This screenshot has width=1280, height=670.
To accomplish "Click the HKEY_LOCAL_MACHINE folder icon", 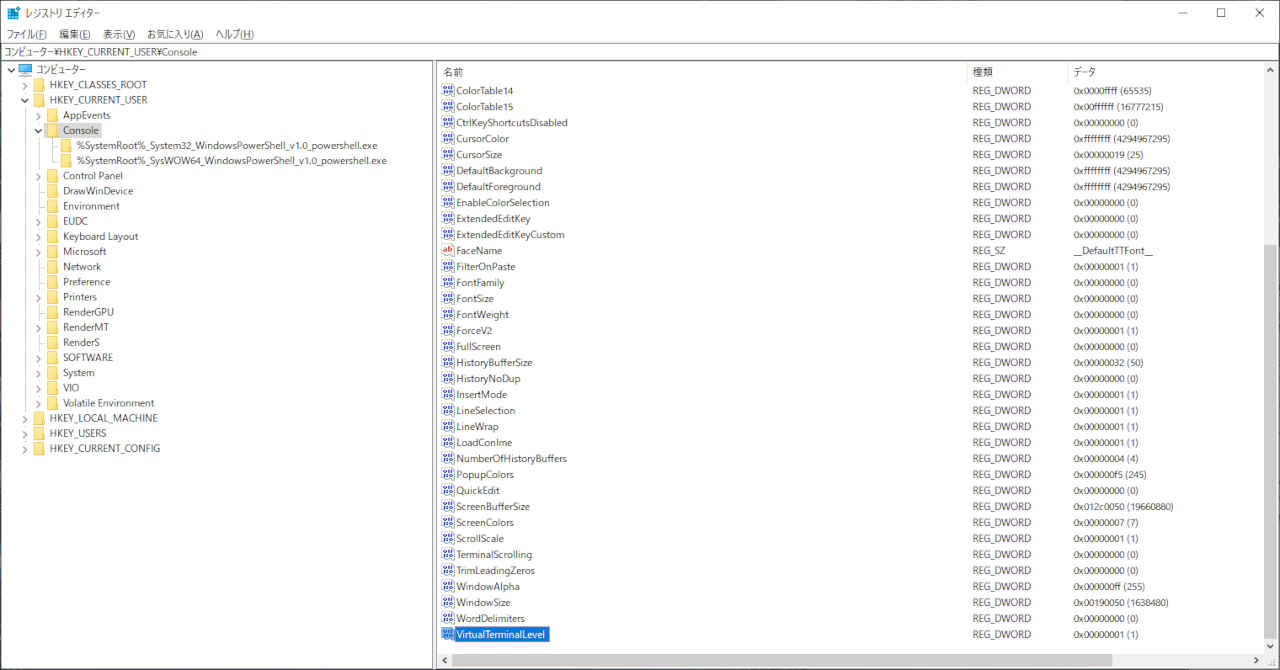I will click(39, 419).
